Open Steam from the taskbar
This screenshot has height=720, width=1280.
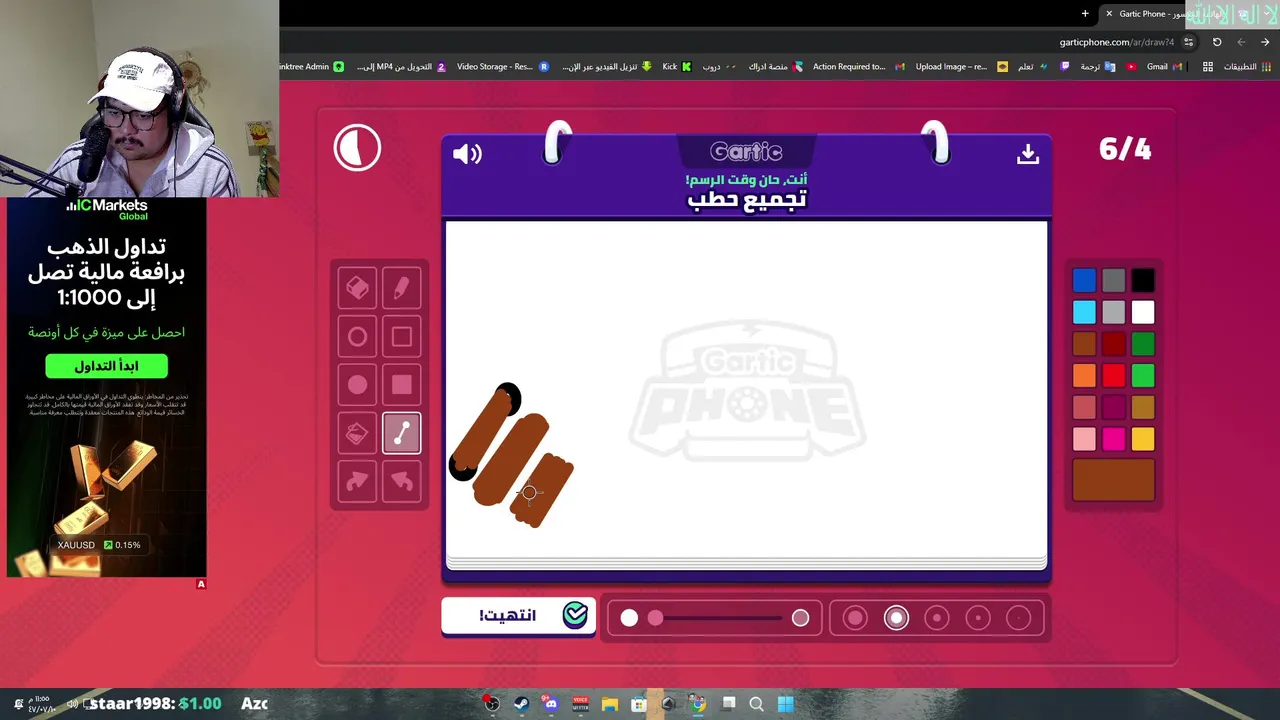pos(521,704)
